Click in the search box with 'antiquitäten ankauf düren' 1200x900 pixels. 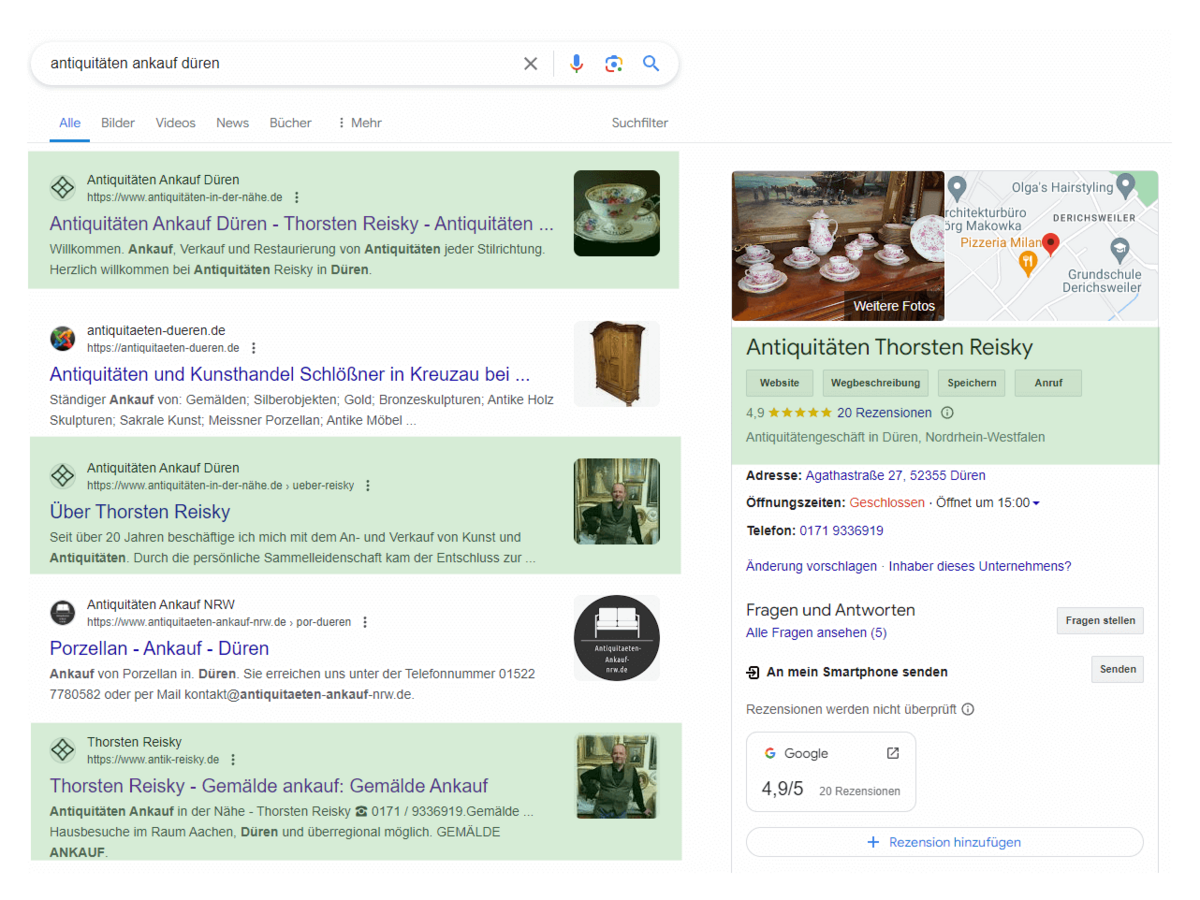(x=280, y=64)
